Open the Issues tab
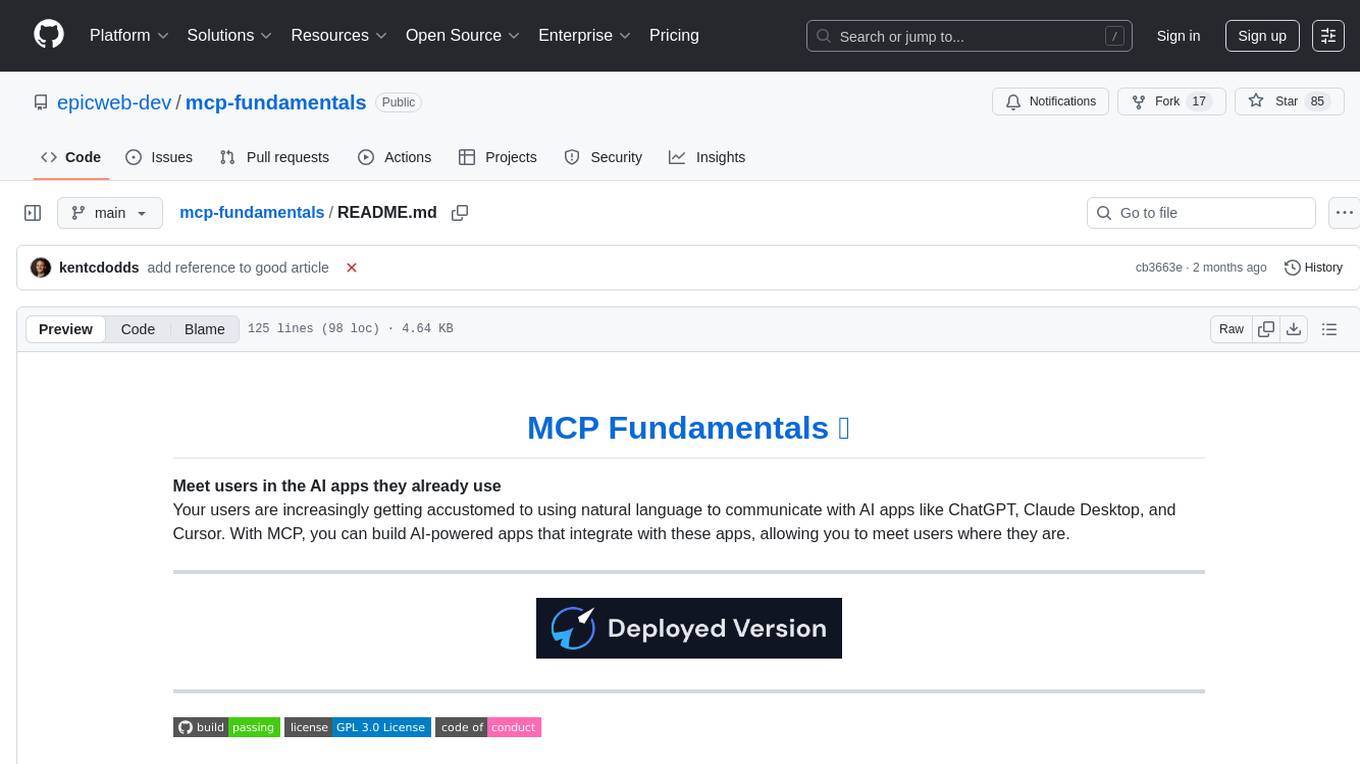The height and width of the screenshot is (764, 1360). pos(159,157)
